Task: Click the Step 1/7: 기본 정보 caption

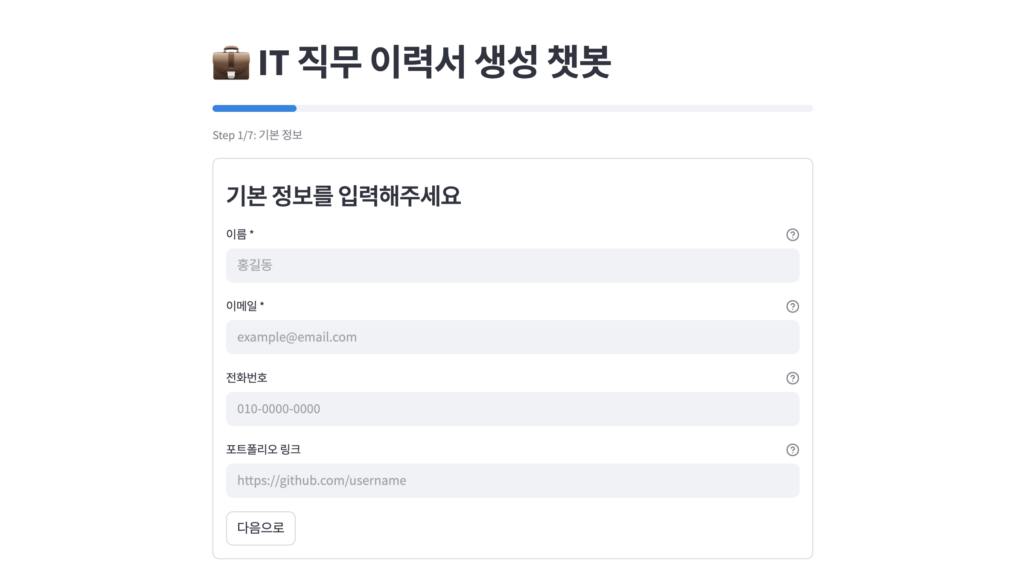Action: (257, 135)
